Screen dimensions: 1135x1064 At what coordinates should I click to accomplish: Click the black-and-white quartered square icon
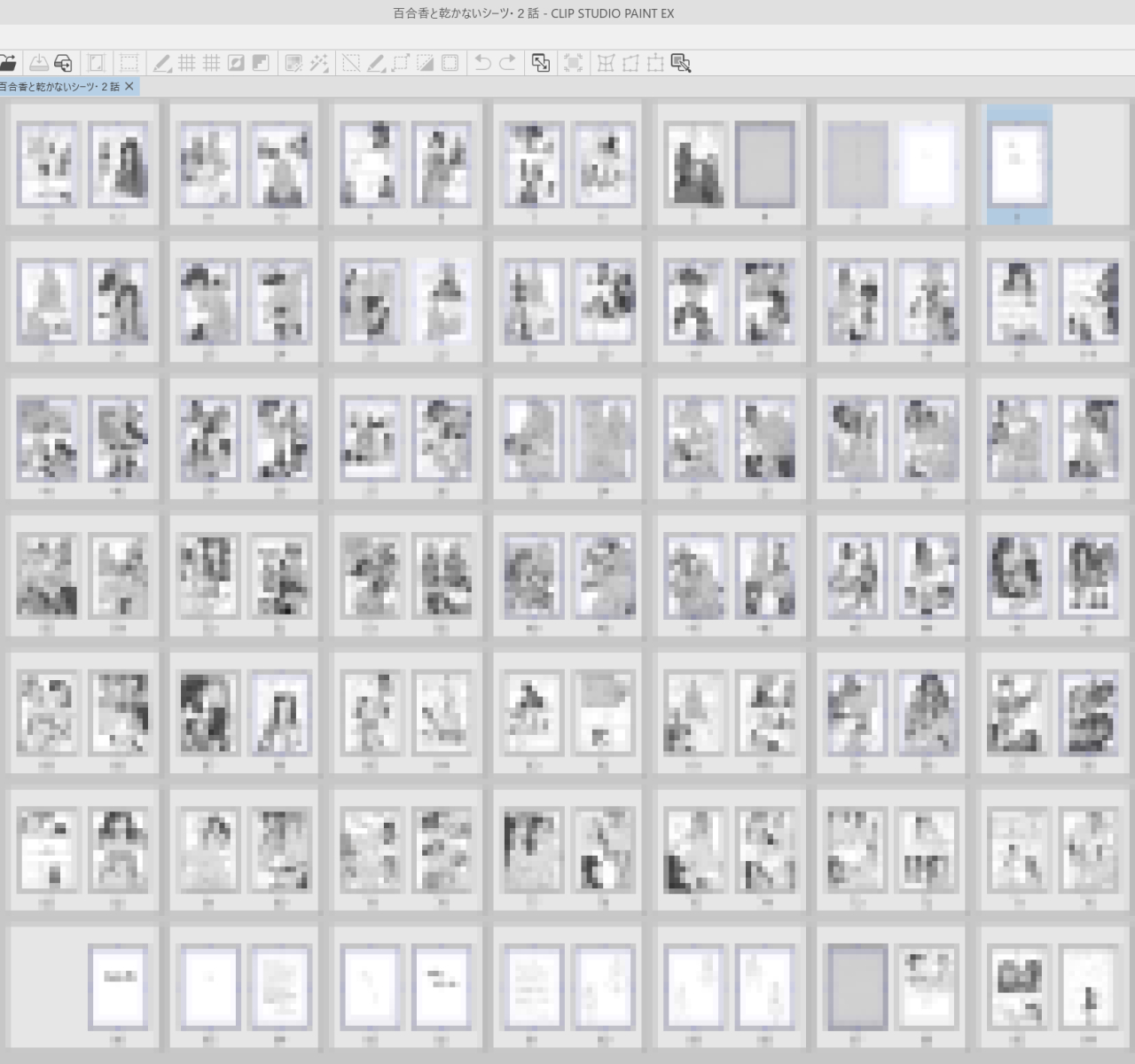pos(261,63)
